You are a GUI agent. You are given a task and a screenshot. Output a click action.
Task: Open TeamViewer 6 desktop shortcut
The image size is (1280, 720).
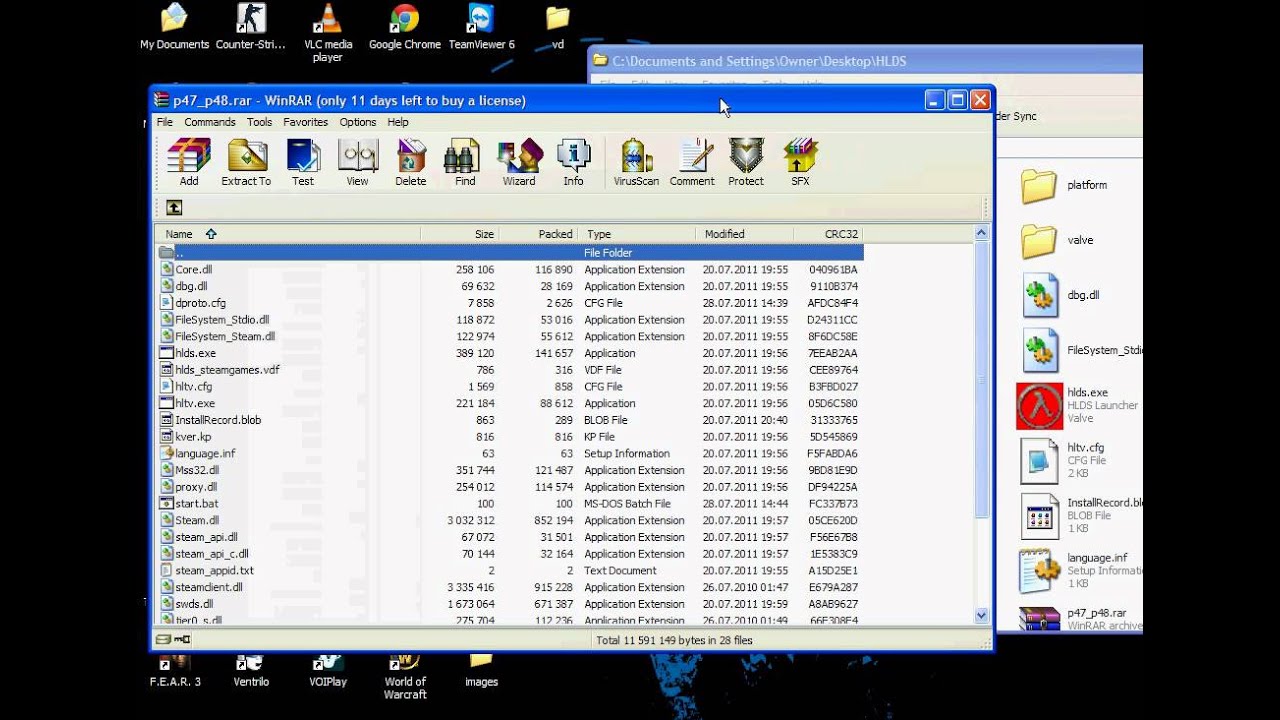tap(481, 27)
